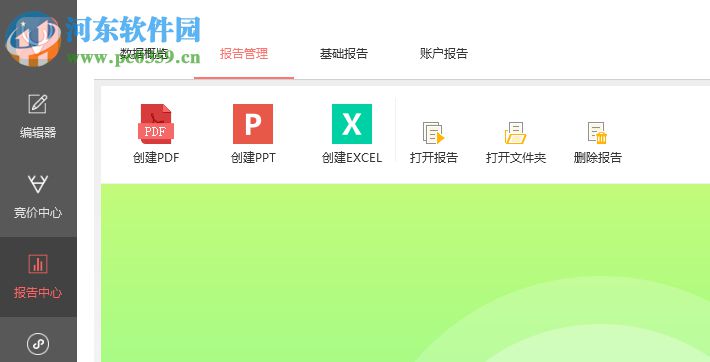Click the 删除报告 label
710x362 pixels.
[597, 158]
